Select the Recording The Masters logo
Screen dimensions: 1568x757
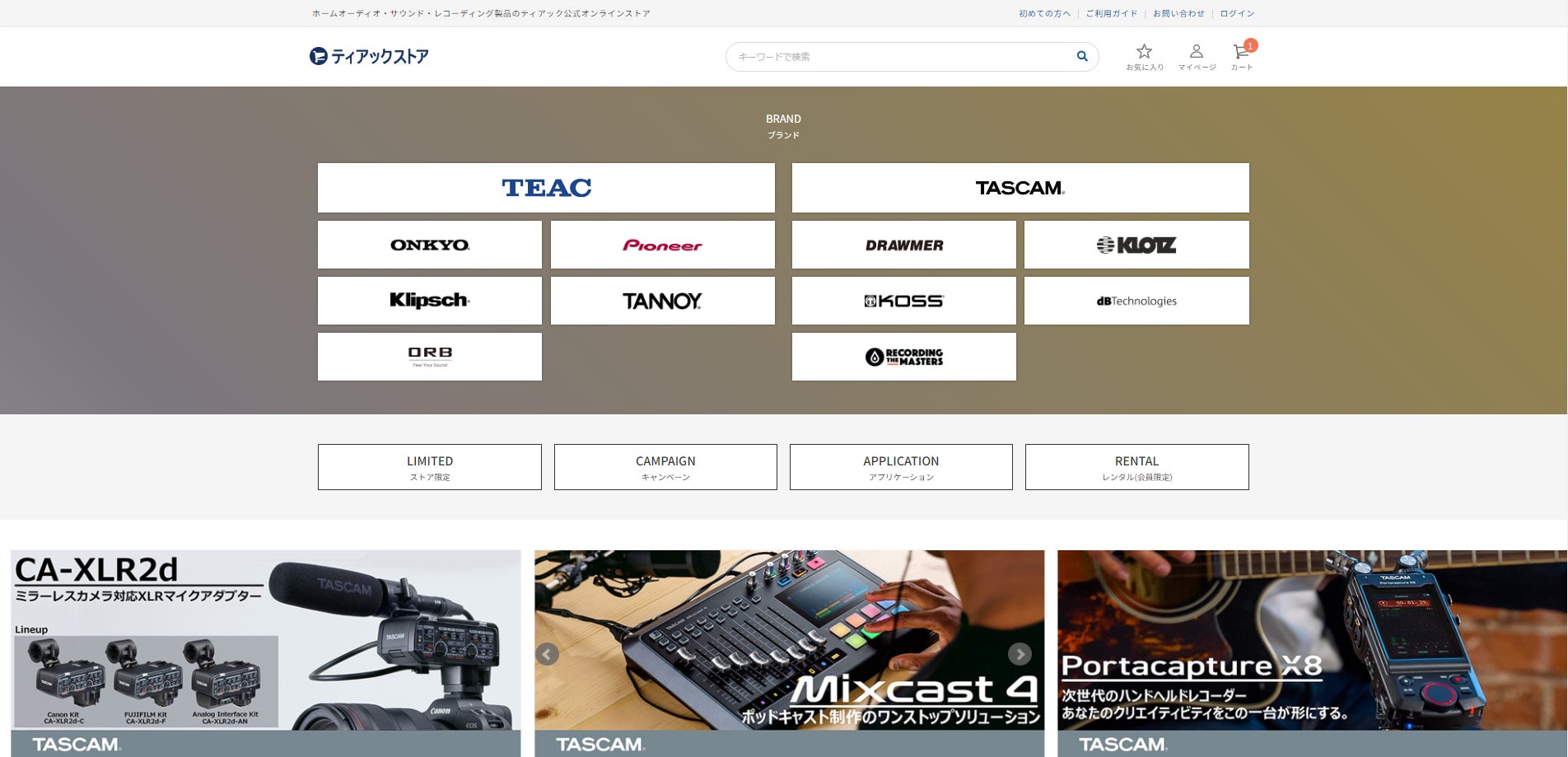904,357
